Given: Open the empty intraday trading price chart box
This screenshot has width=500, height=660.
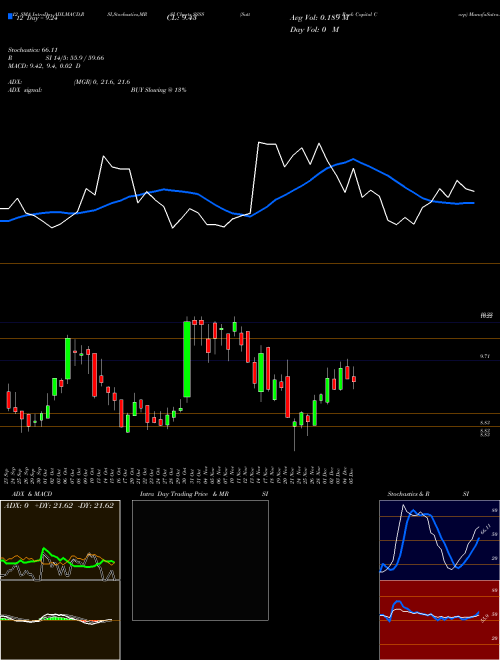Looking at the screenshot, I should click(200, 560).
